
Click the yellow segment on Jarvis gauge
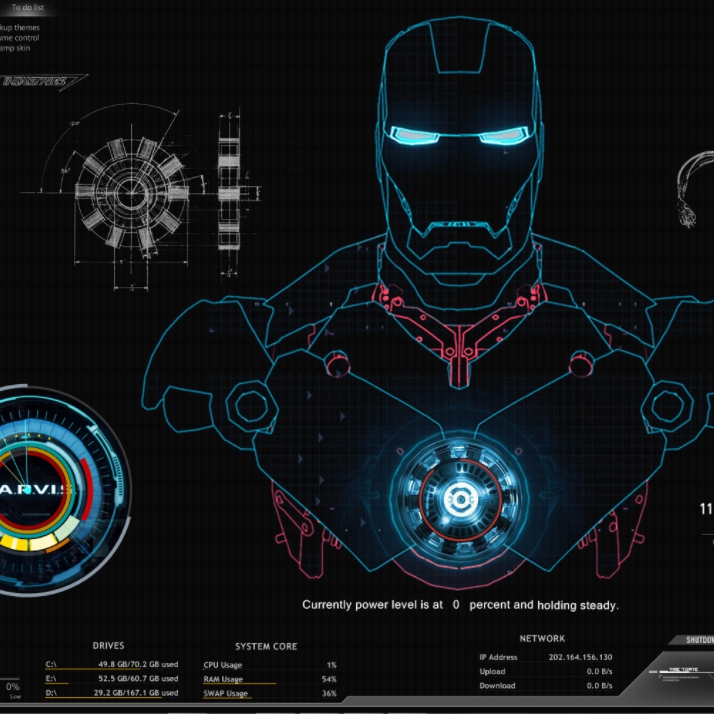pyautogui.click(x=14, y=543)
